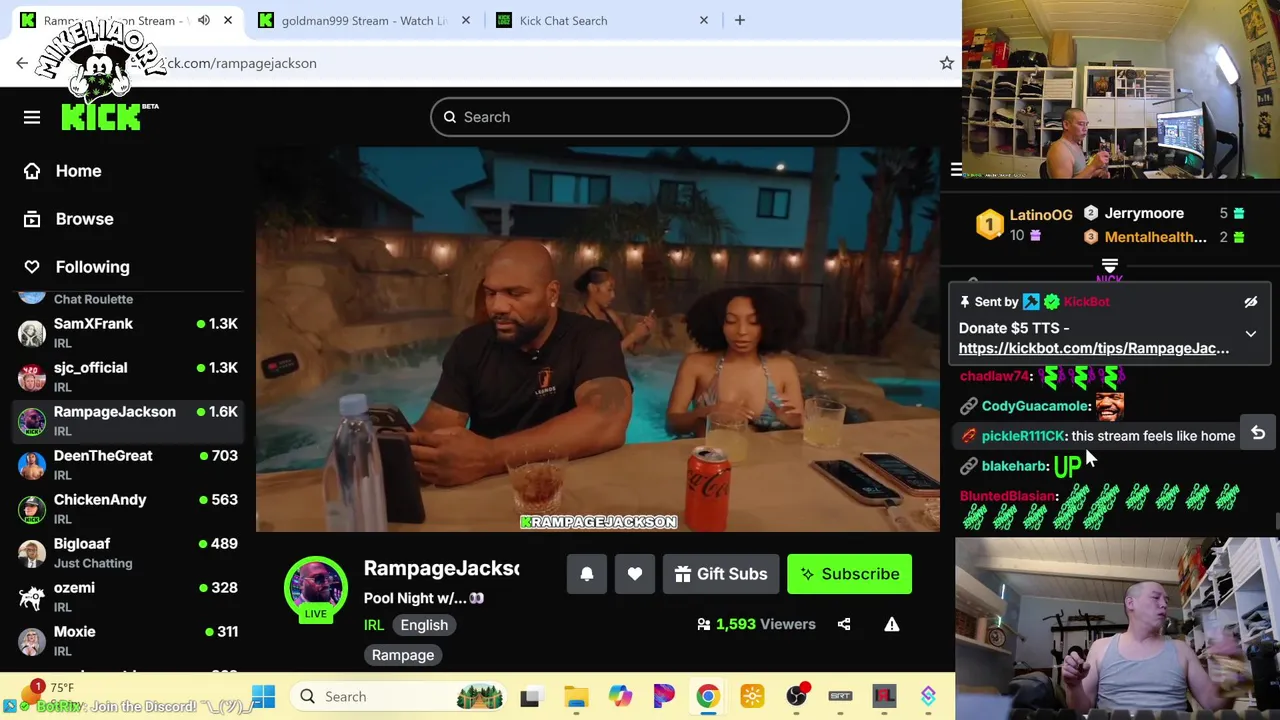The image size is (1280, 720).
Task: Click pickleR111CK username in chat
Action: (1023, 436)
